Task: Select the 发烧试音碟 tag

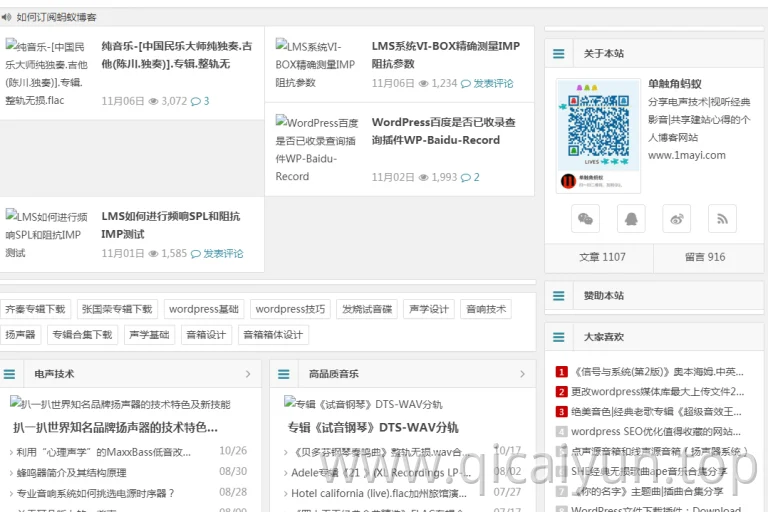Action: tap(367, 309)
